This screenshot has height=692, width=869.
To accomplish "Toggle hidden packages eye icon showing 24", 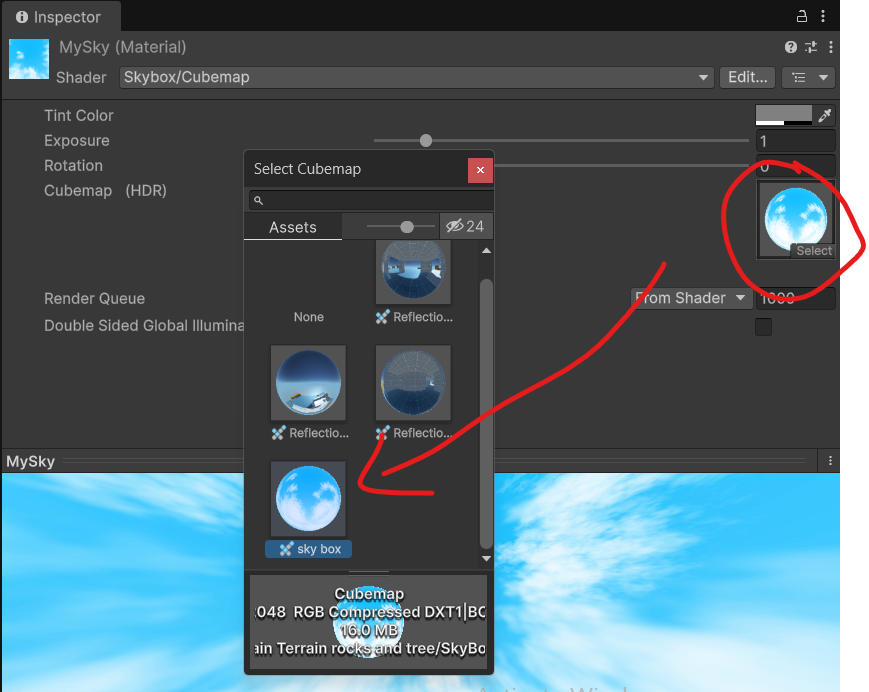I will pyautogui.click(x=465, y=227).
